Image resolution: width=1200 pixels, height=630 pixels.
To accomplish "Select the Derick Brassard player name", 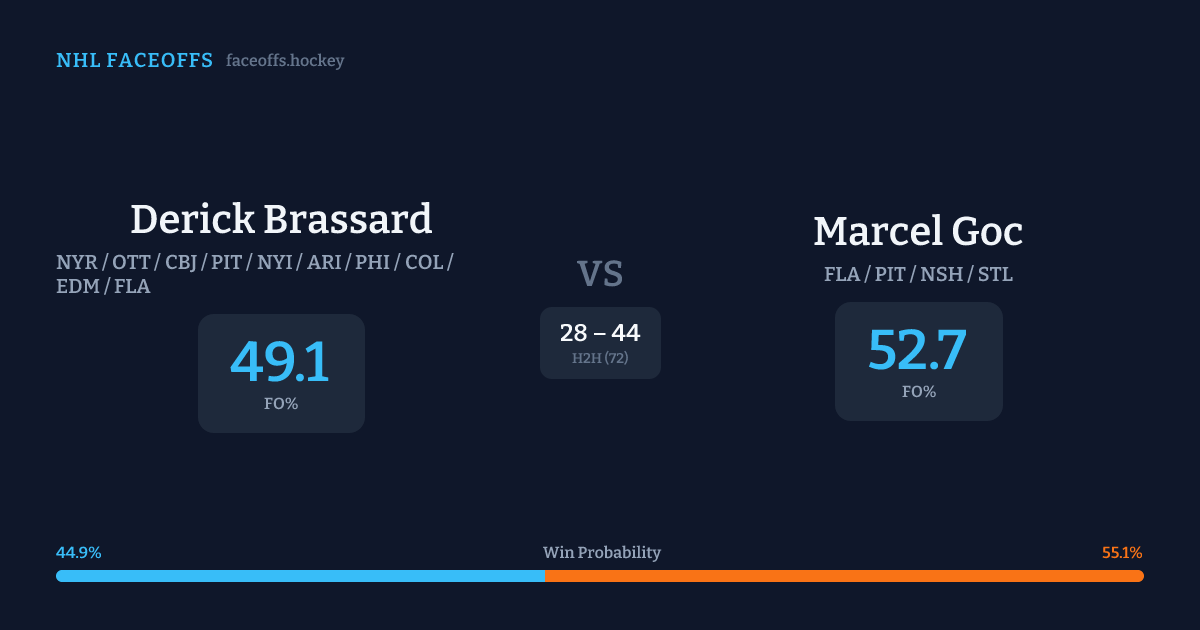I will (x=281, y=219).
